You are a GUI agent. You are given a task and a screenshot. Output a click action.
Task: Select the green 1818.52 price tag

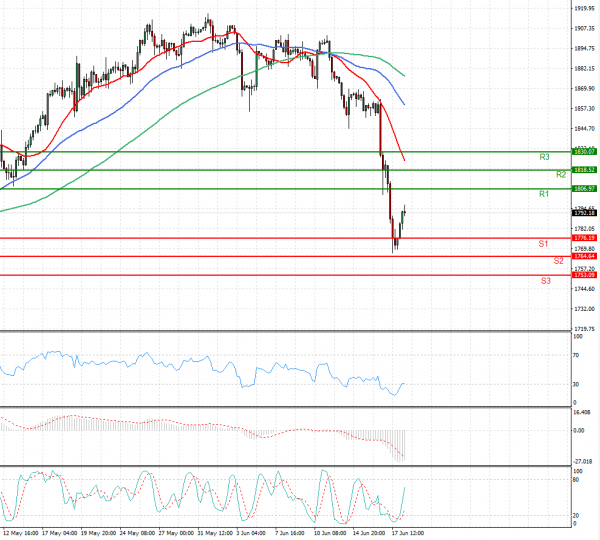pyautogui.click(x=584, y=170)
